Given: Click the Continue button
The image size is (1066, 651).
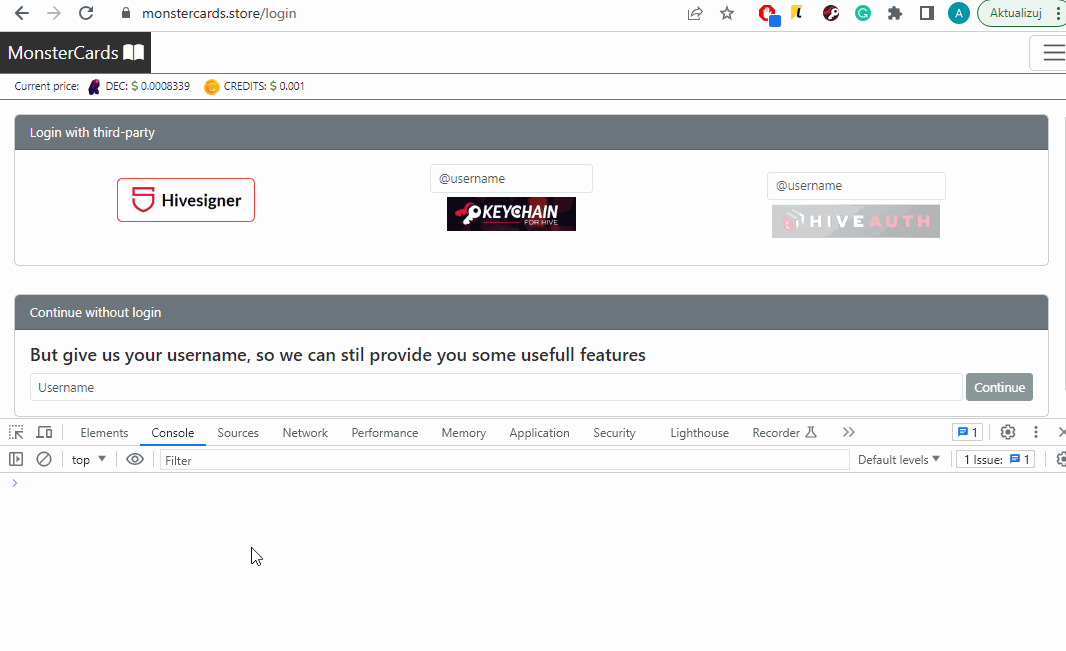Looking at the screenshot, I should [999, 387].
